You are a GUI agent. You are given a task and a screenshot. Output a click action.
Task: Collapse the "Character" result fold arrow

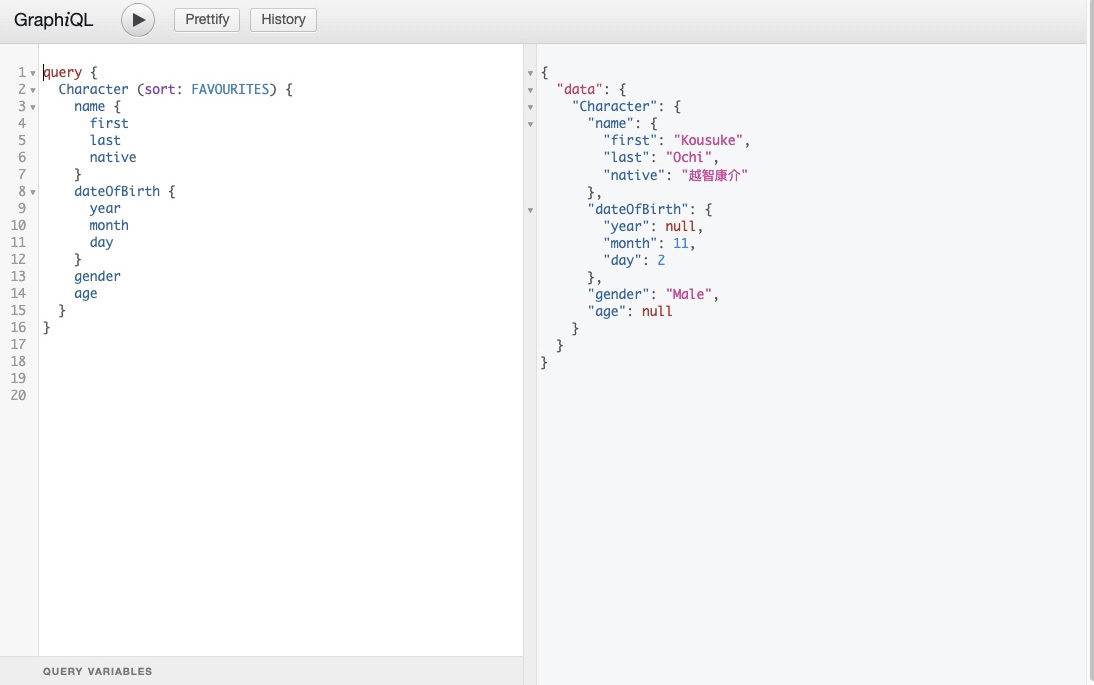pos(530,107)
